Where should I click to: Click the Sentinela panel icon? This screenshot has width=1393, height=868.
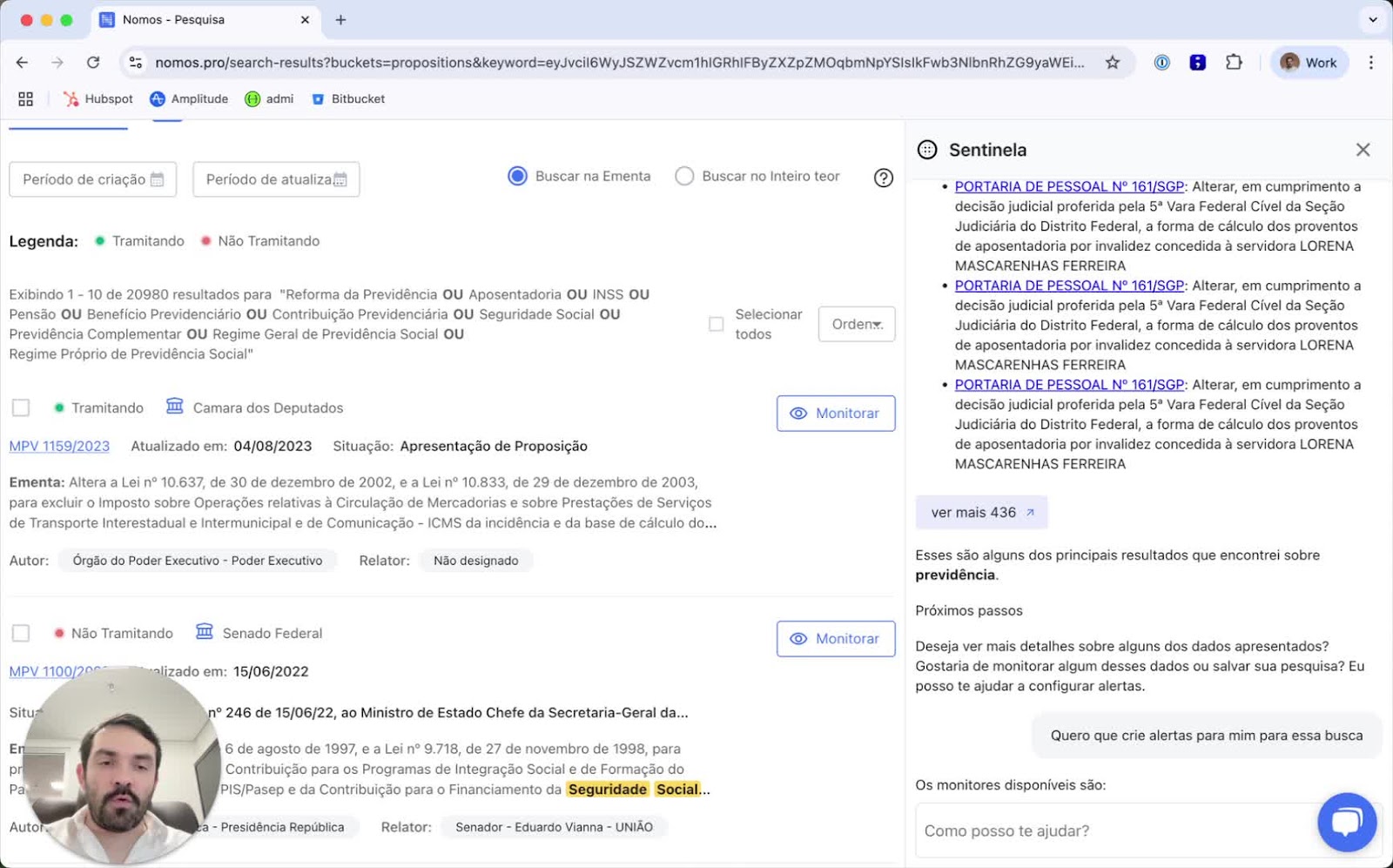[x=927, y=150]
